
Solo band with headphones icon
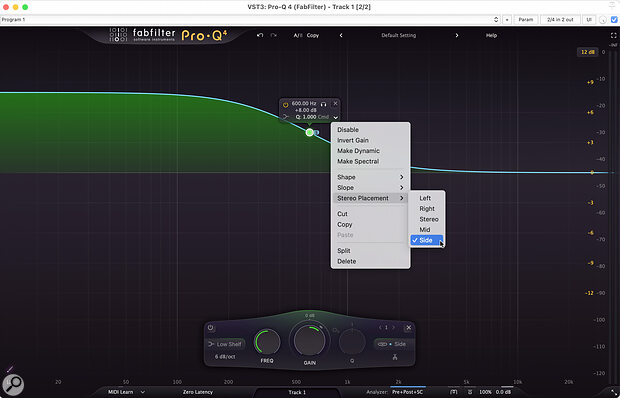click(x=323, y=104)
